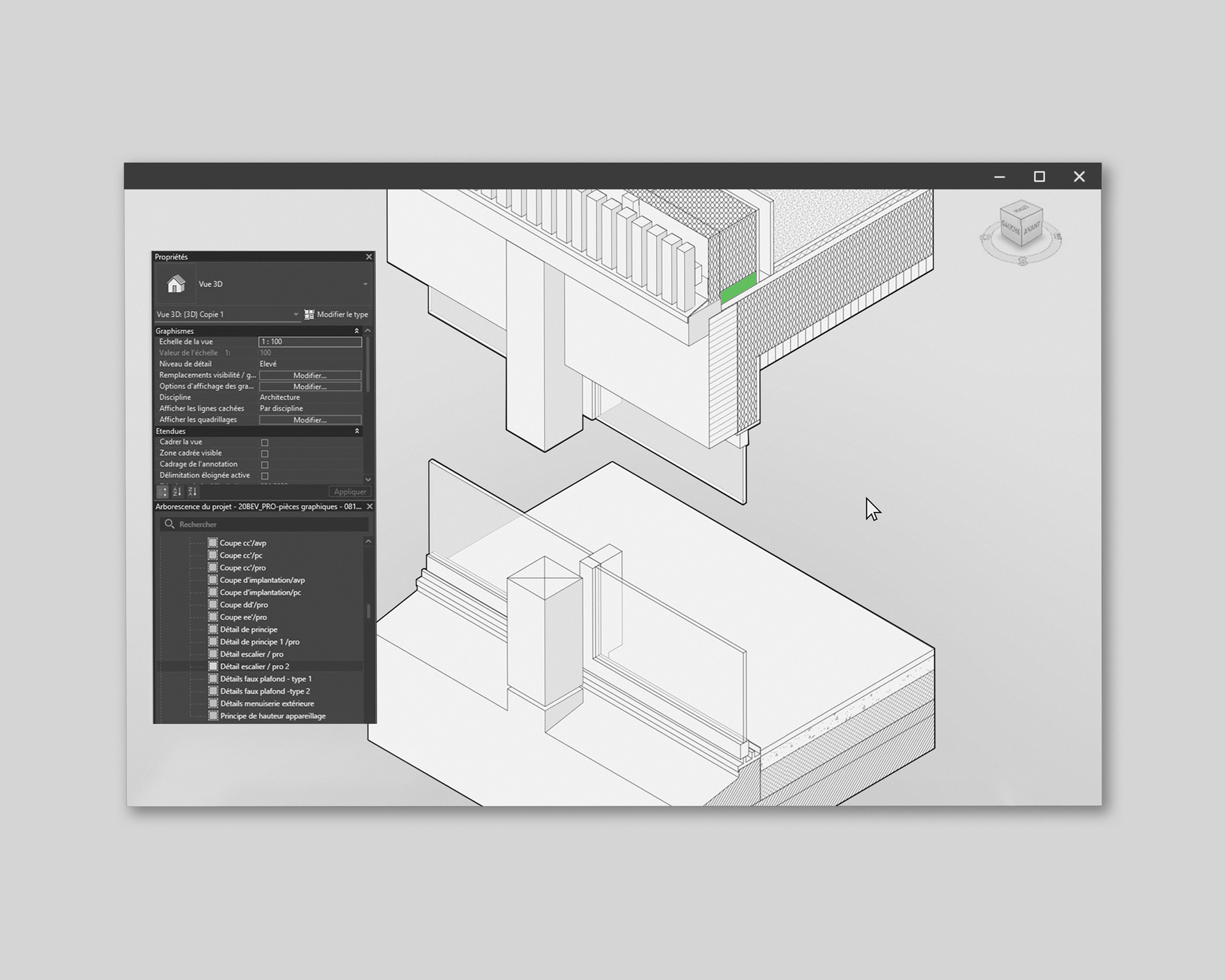Click the magnifier icon in the Rechercher field
The image size is (1225, 980).
[169, 524]
